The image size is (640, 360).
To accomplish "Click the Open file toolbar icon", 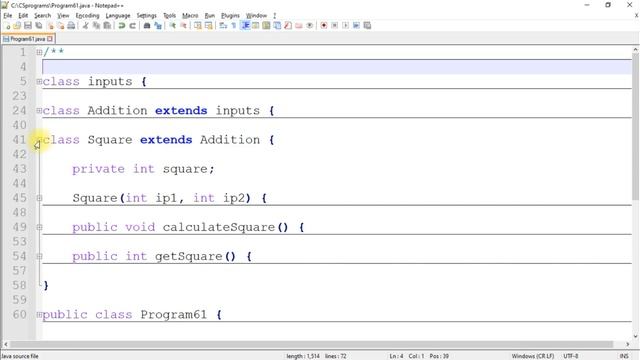I will coord(17,25).
